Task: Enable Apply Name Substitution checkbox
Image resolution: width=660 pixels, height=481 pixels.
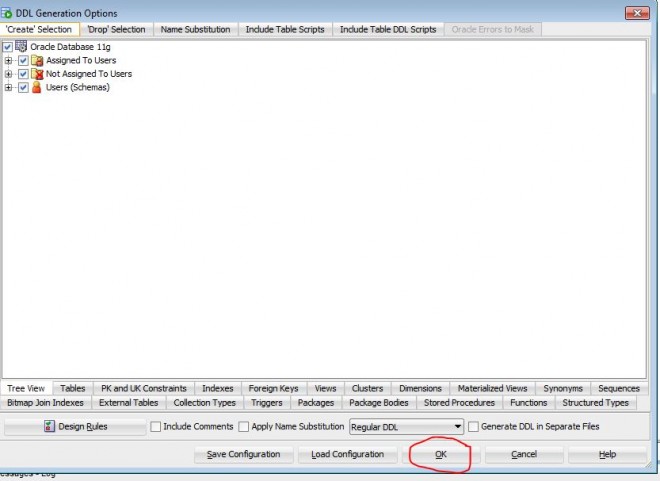Action: coord(244,427)
